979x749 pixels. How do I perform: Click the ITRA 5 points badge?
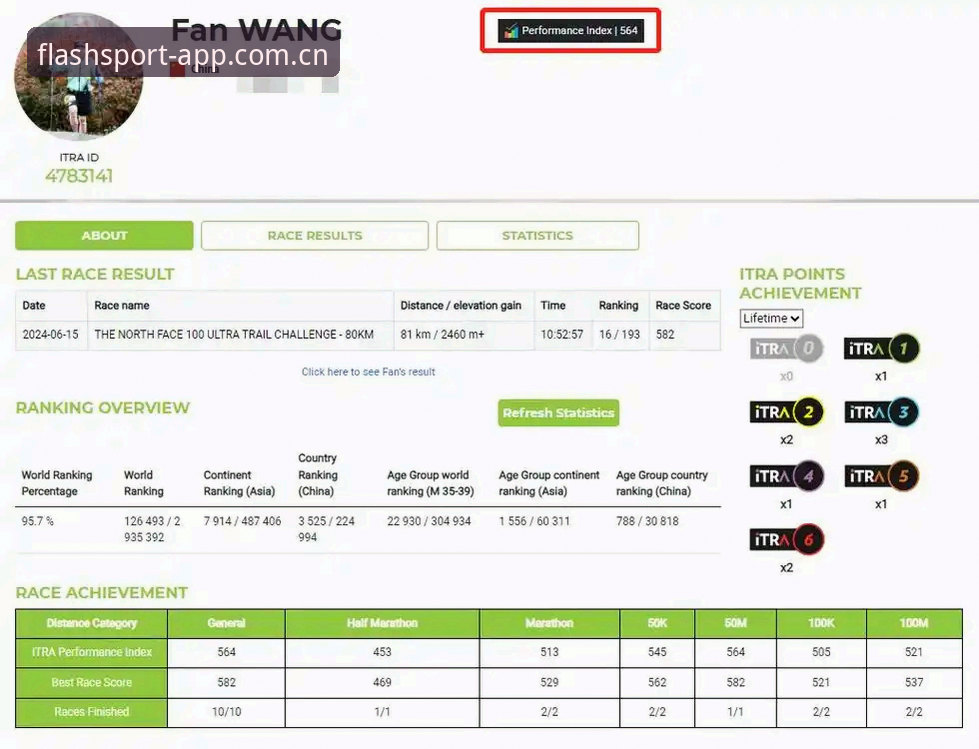click(882, 477)
